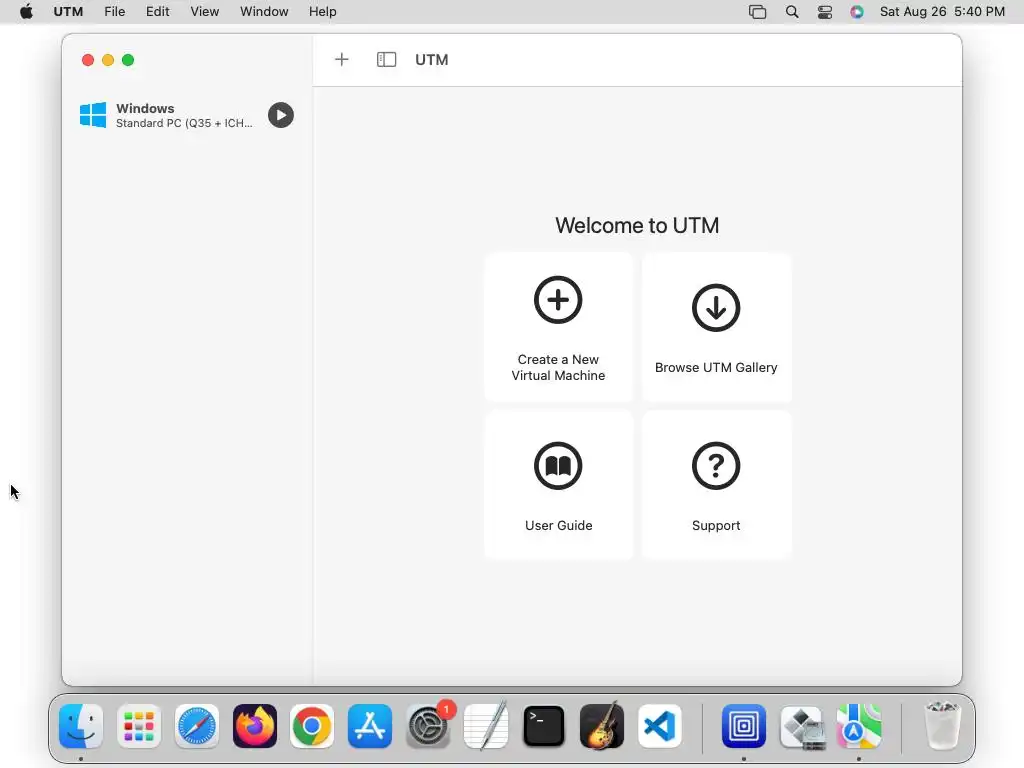This screenshot has height=768, width=1024.
Task: Launch Google Chrome from the Dock
Action: [312, 726]
